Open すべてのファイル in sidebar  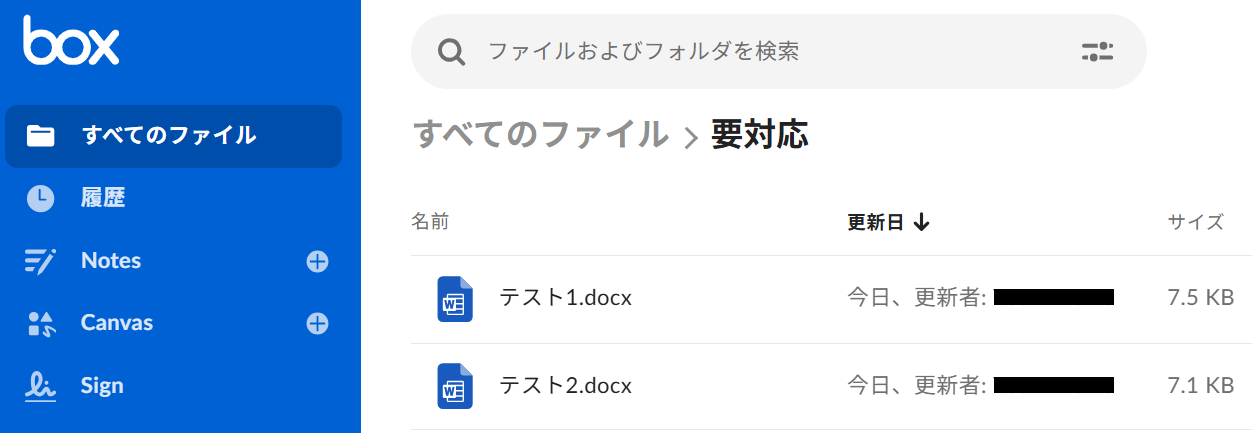(168, 136)
